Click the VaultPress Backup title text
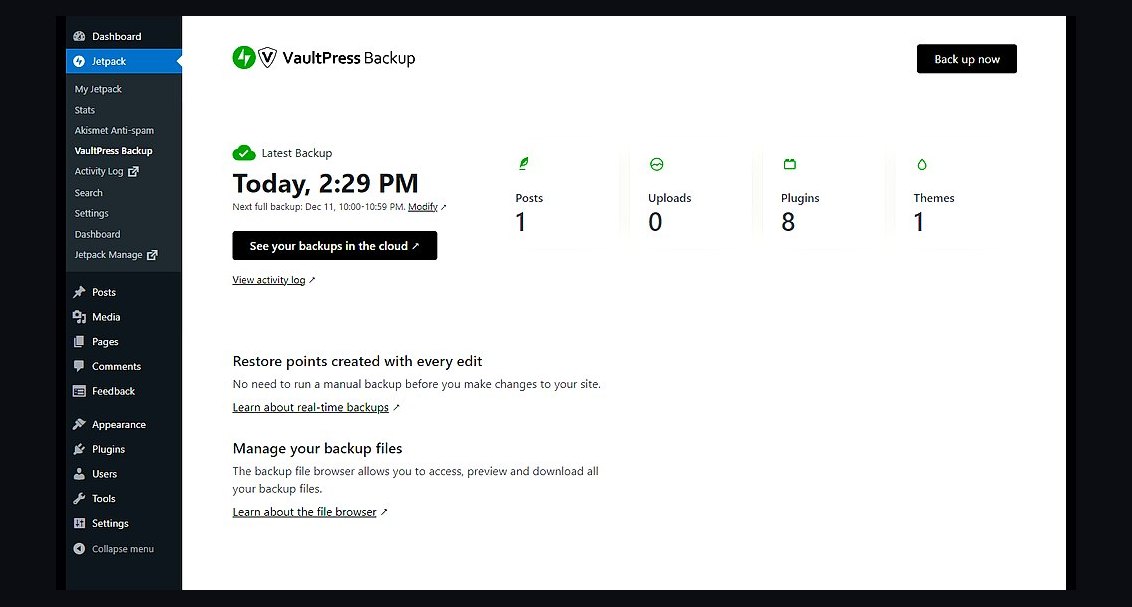The image size is (1132, 607). click(x=349, y=58)
